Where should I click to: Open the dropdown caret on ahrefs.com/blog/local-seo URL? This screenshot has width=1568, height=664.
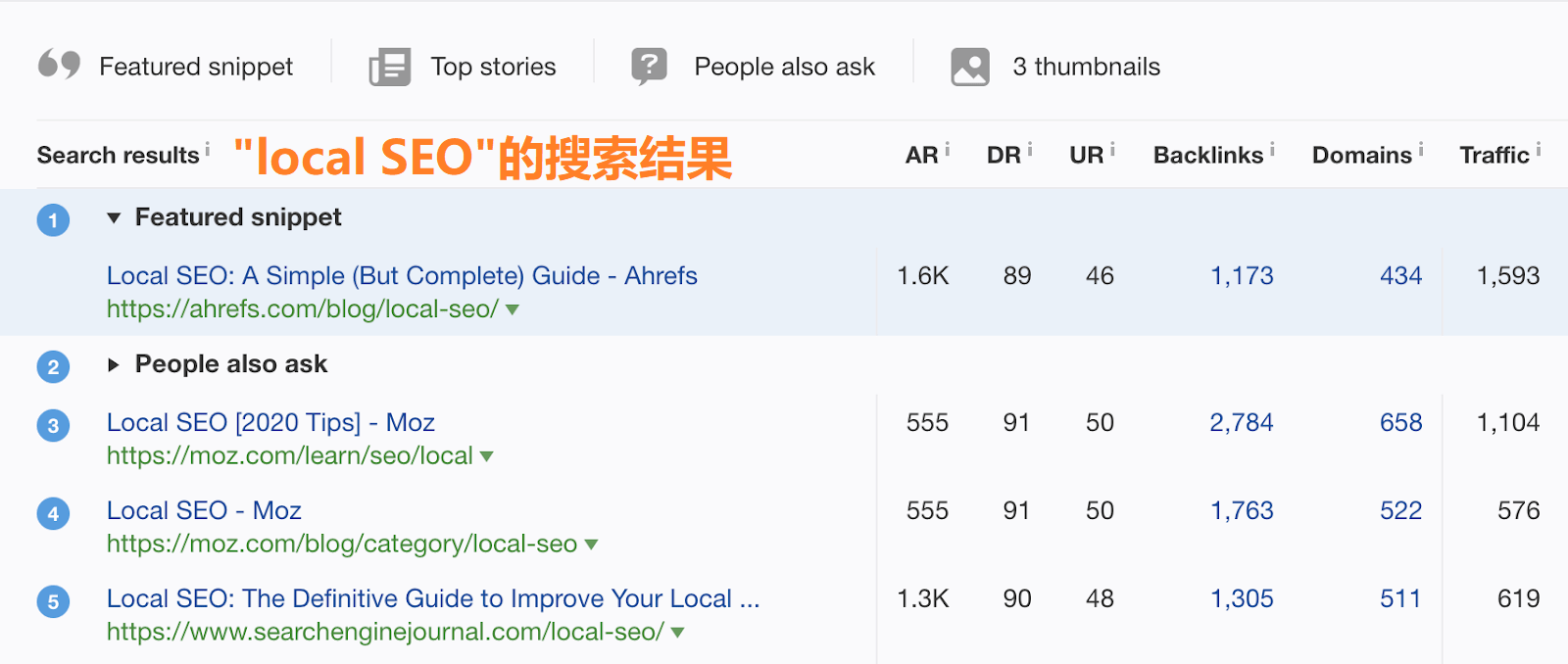coord(514,309)
